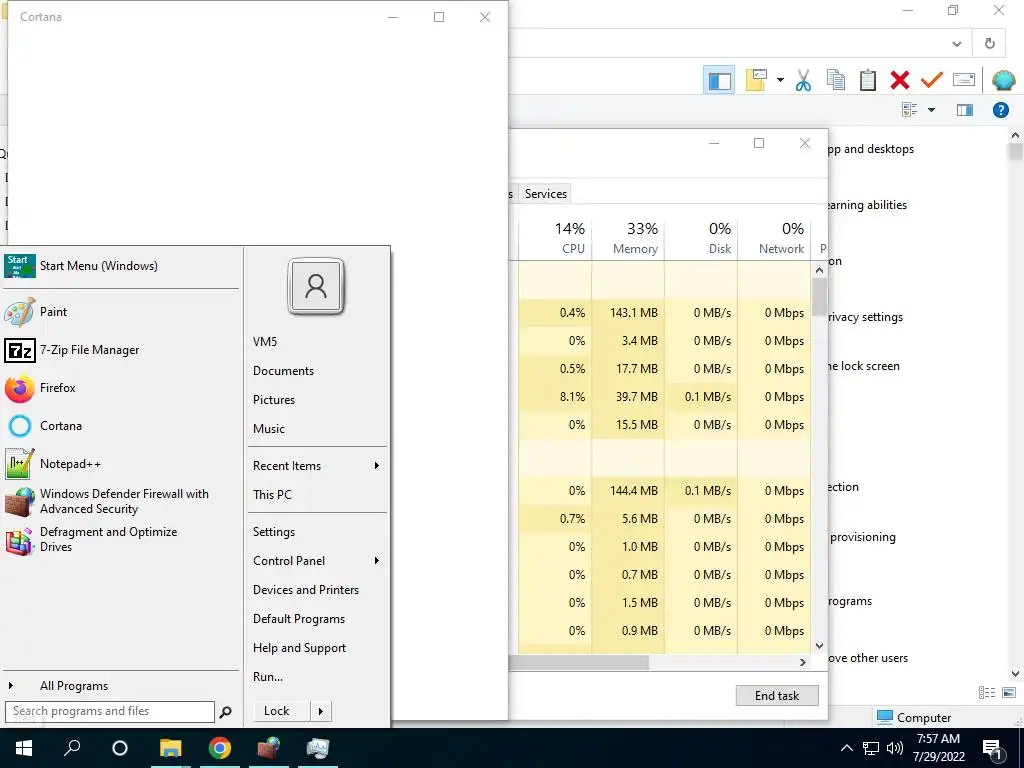Click the volume speaker tray icon
This screenshot has height=768, width=1024.
point(895,748)
